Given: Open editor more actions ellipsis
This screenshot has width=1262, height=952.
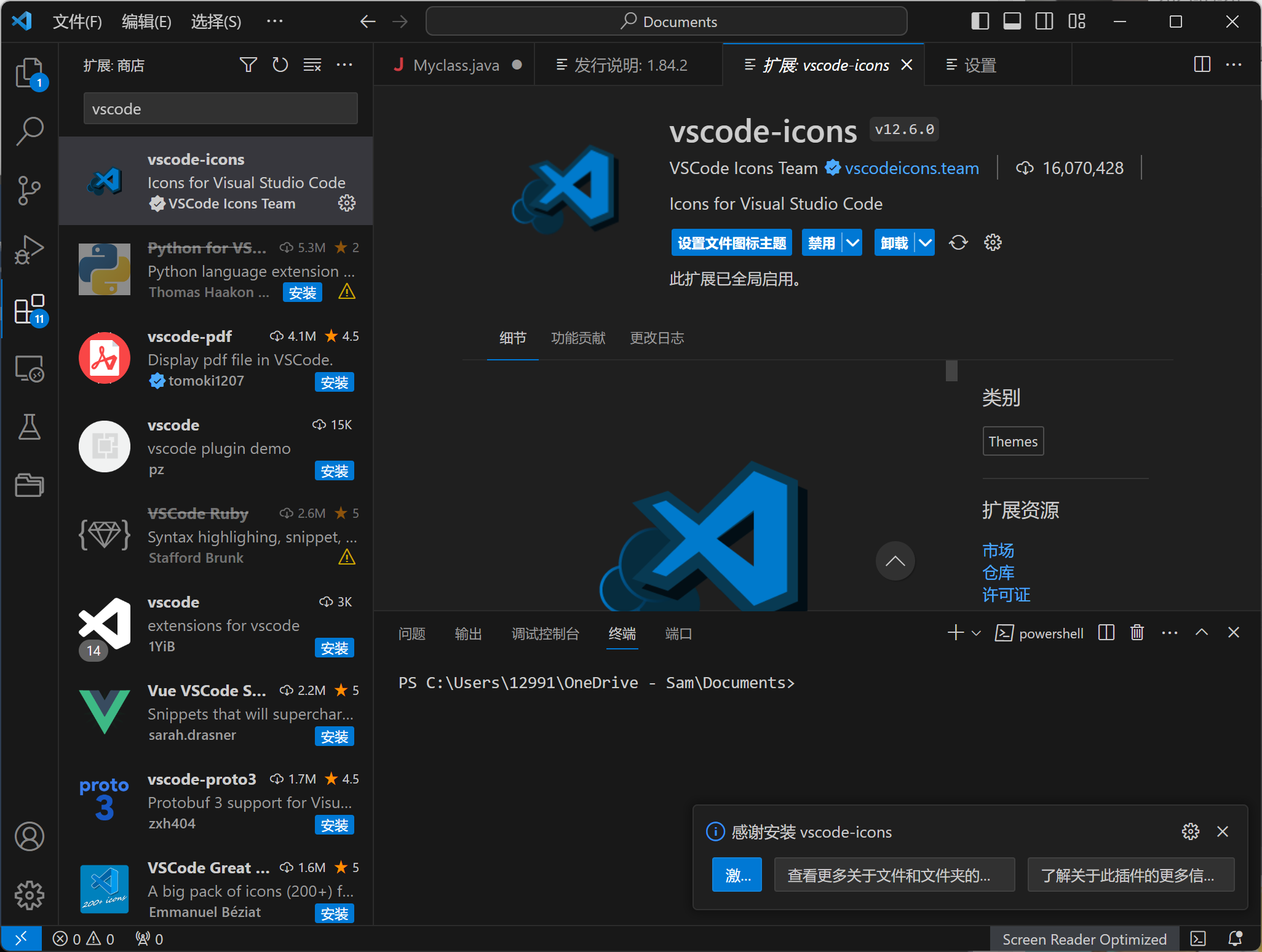Looking at the screenshot, I should 1234,65.
